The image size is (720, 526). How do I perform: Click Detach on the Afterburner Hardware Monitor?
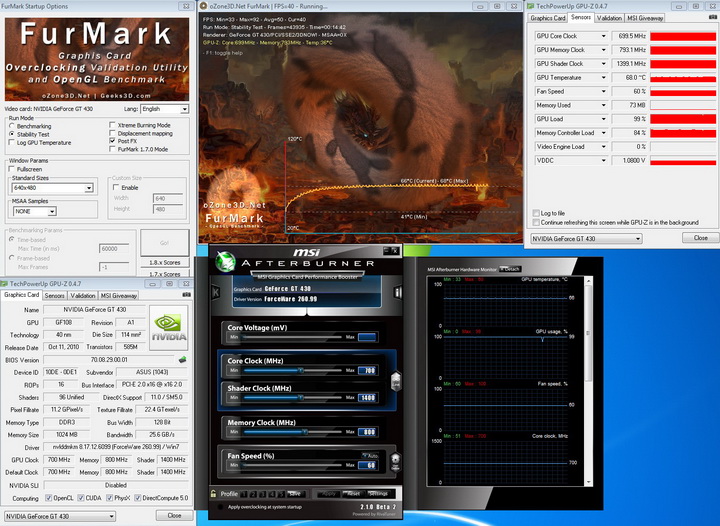[x=510, y=269]
